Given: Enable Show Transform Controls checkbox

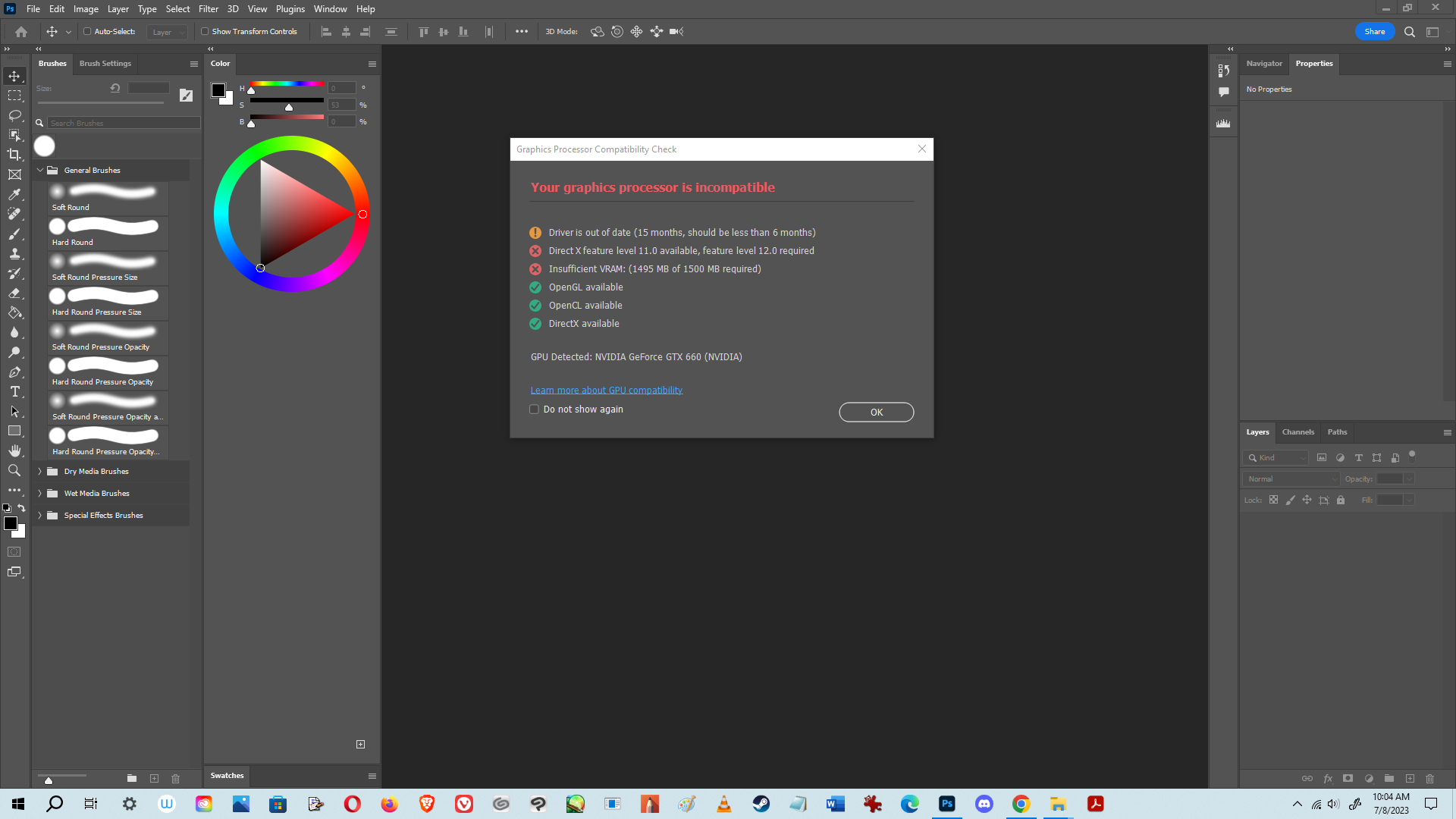Looking at the screenshot, I should [x=205, y=32].
